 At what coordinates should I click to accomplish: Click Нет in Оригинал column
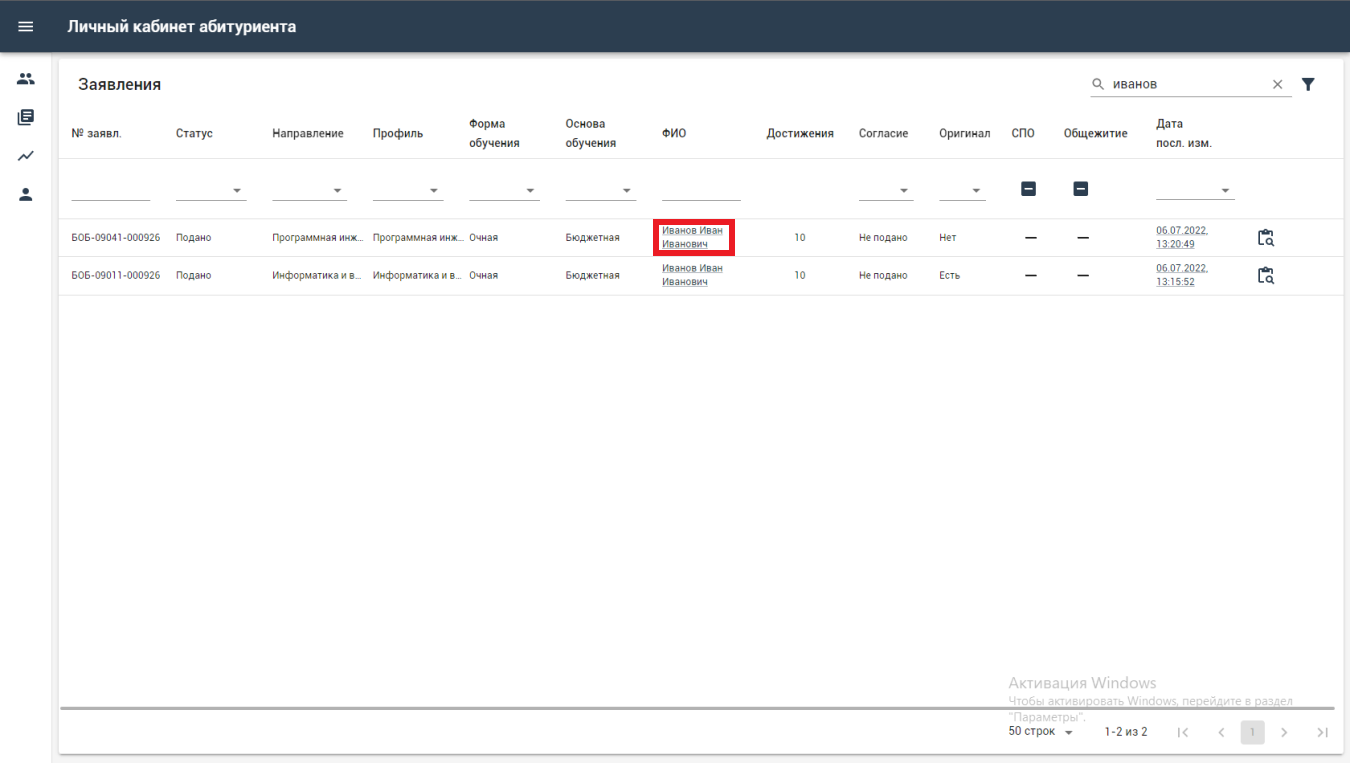948,238
